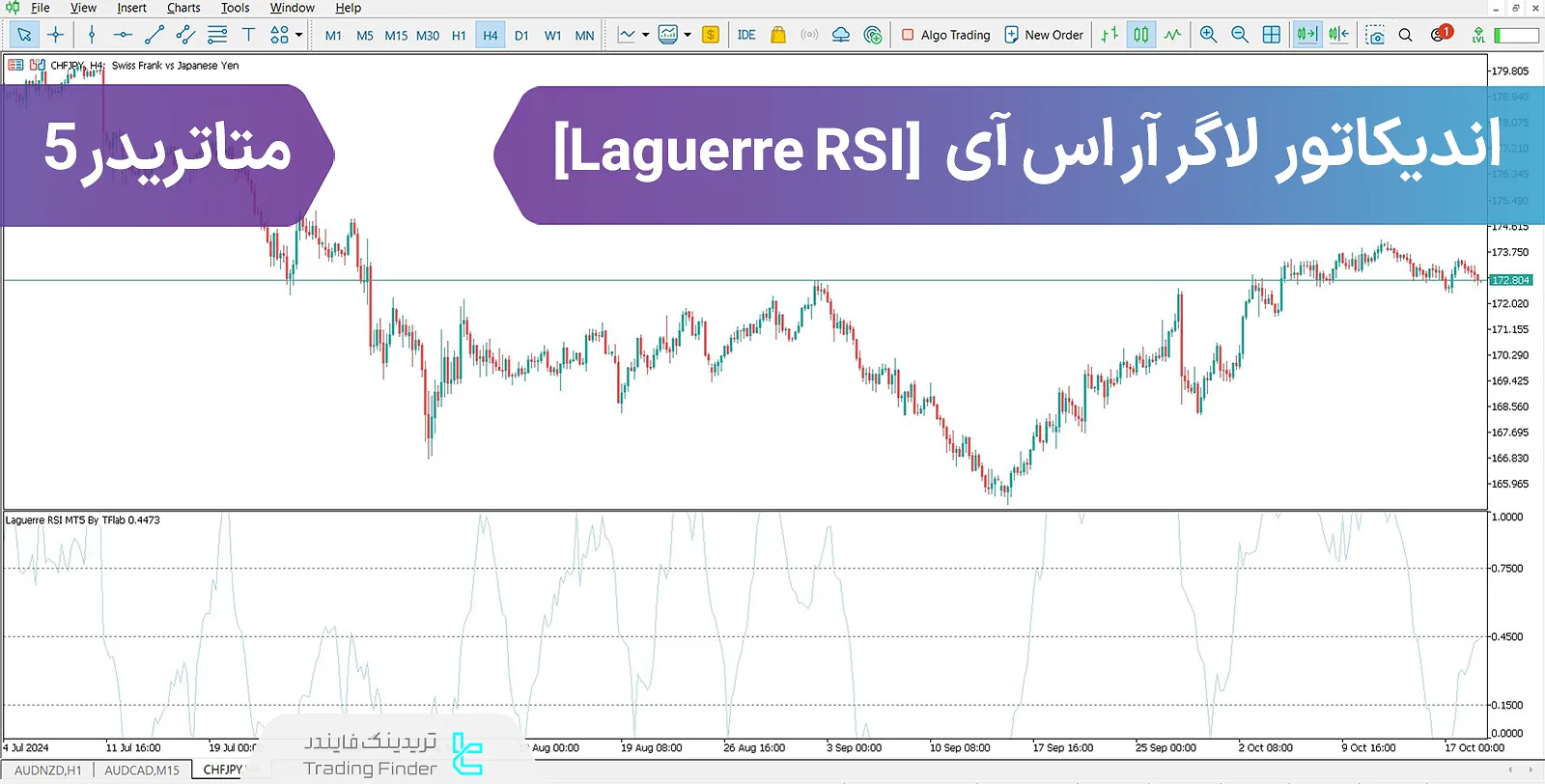Viewport: 1545px width, 784px height.
Task: Click the signals broadcast icon
Action: tap(809, 35)
